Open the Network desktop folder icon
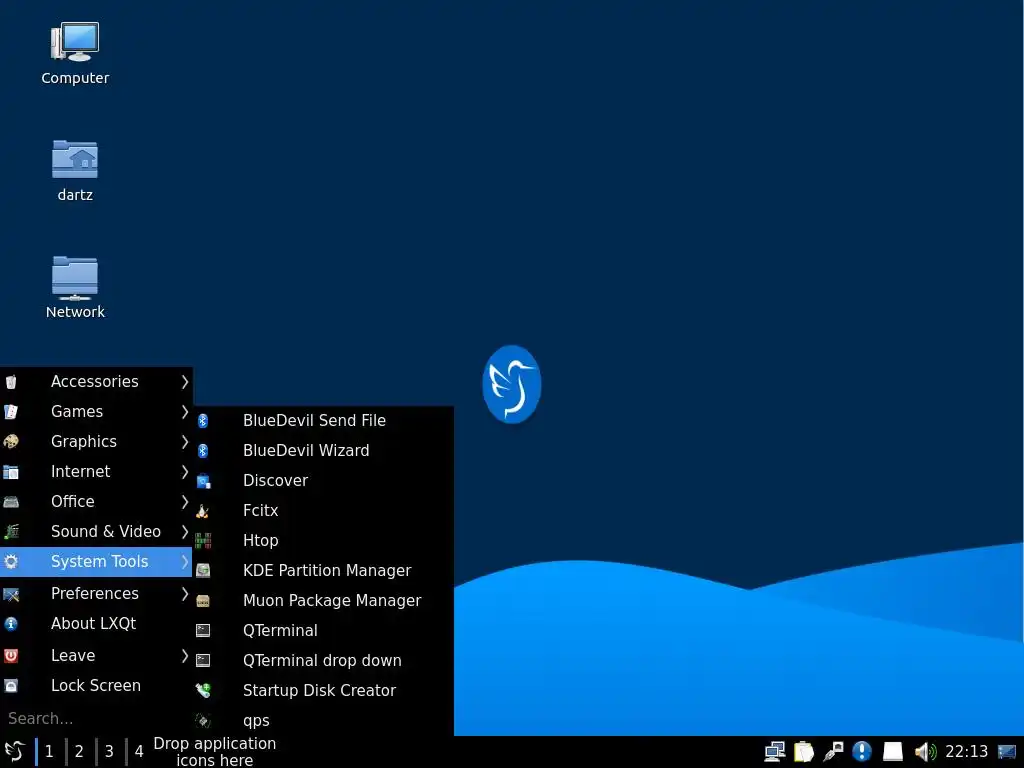1024x768 pixels. pos(75,278)
